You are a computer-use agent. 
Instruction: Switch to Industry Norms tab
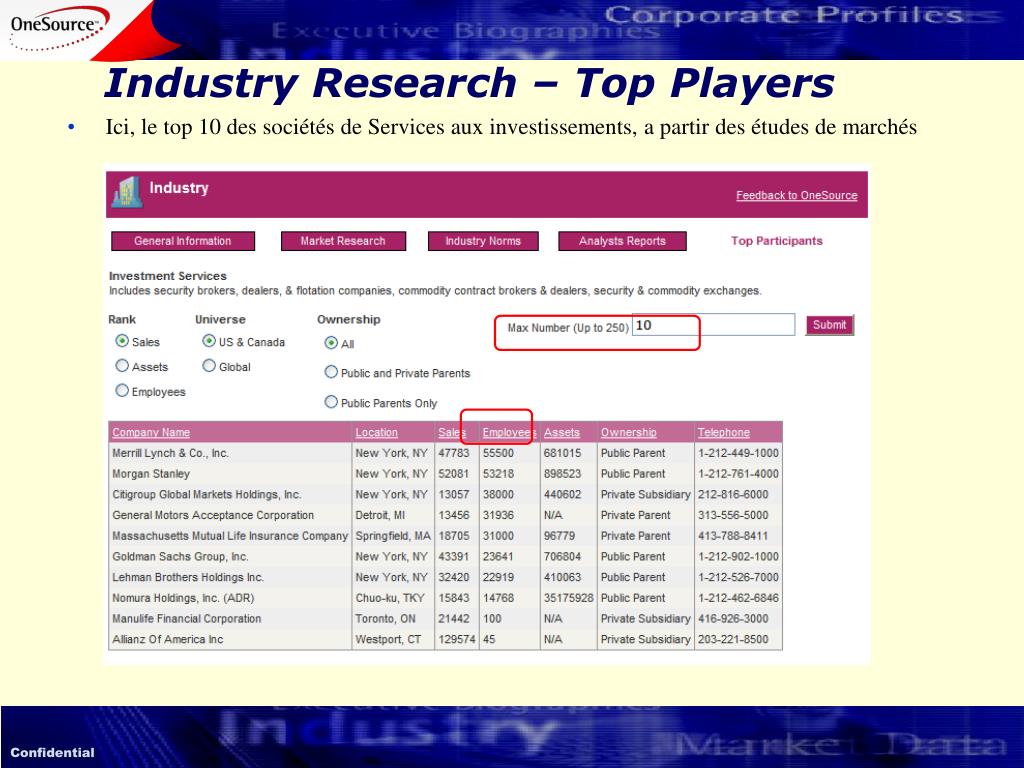(x=483, y=241)
